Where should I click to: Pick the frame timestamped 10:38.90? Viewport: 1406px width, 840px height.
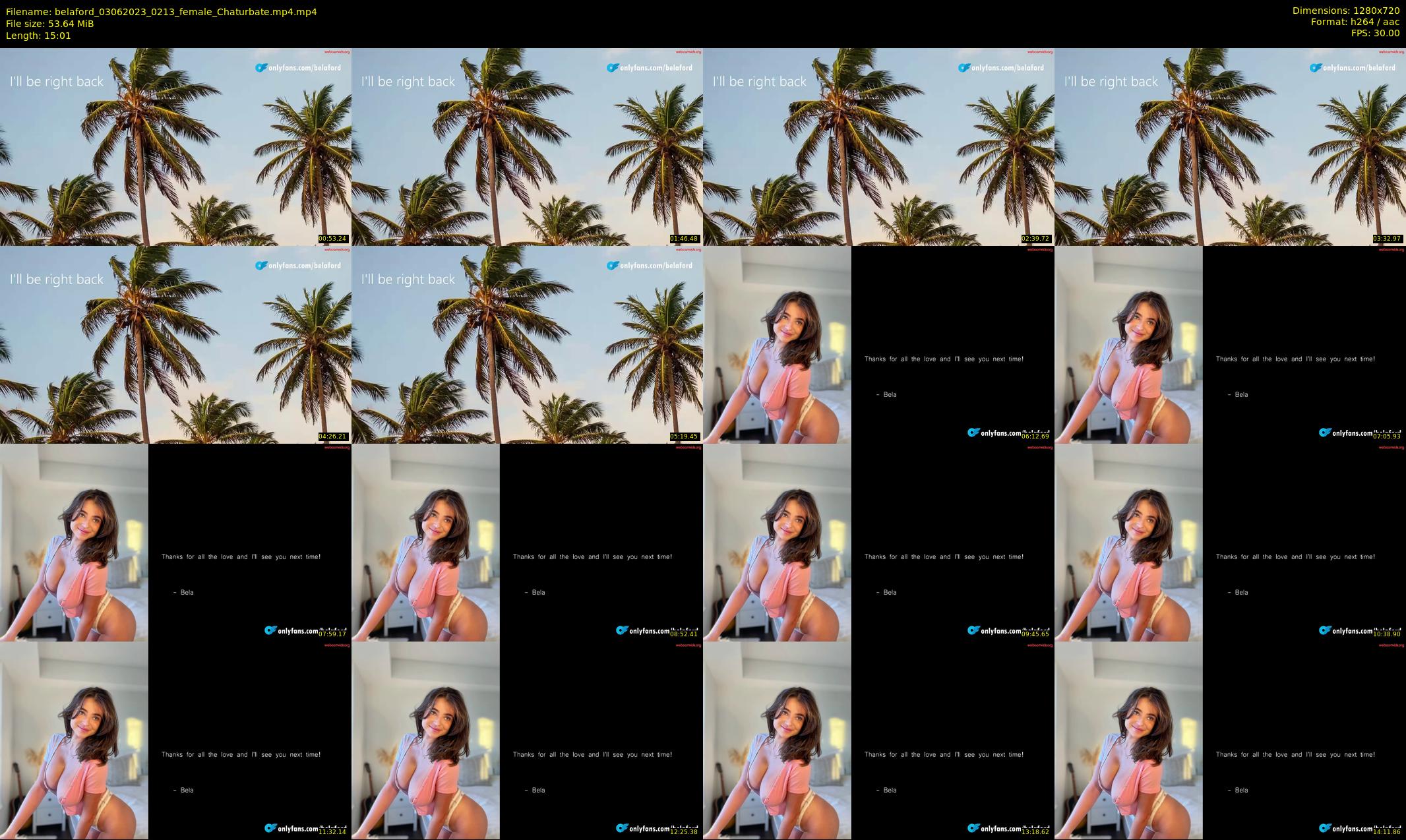click(x=1230, y=542)
